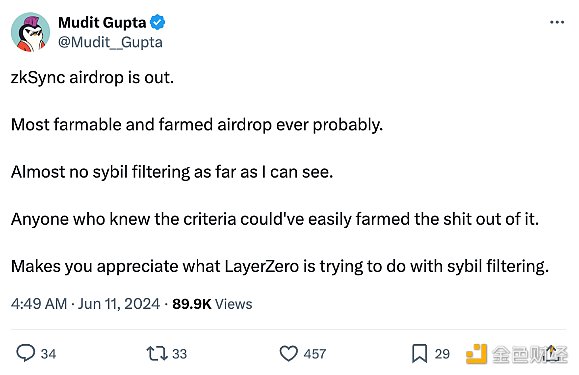The height and width of the screenshot is (375, 579).
Task: Open the three-dot more options menu
Action: (557, 23)
